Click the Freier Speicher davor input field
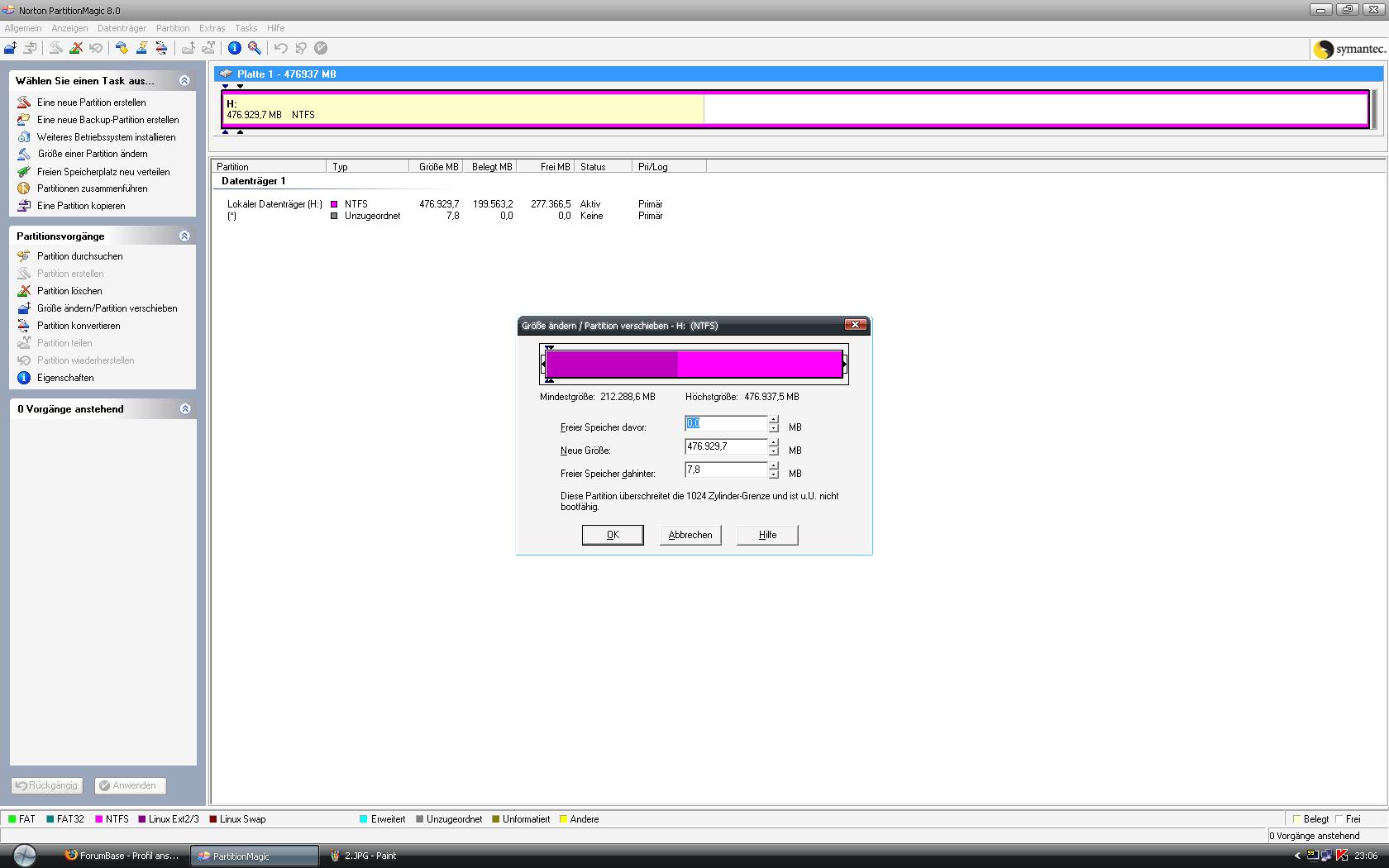 (x=726, y=423)
